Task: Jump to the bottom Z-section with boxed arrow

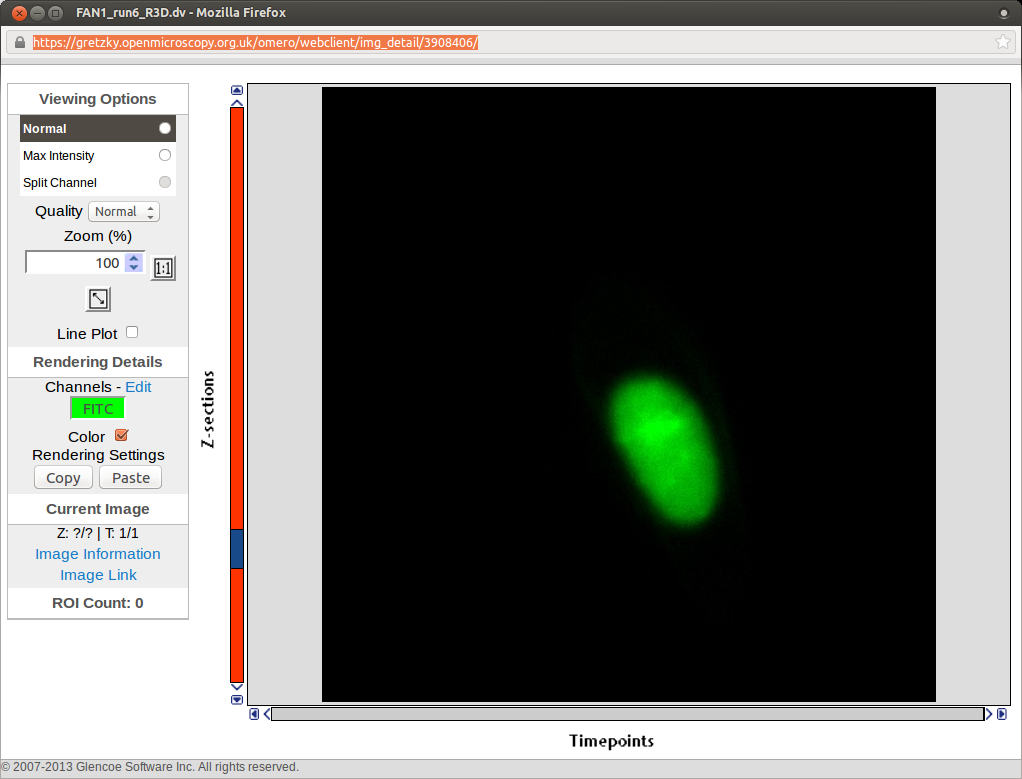Action: (237, 699)
